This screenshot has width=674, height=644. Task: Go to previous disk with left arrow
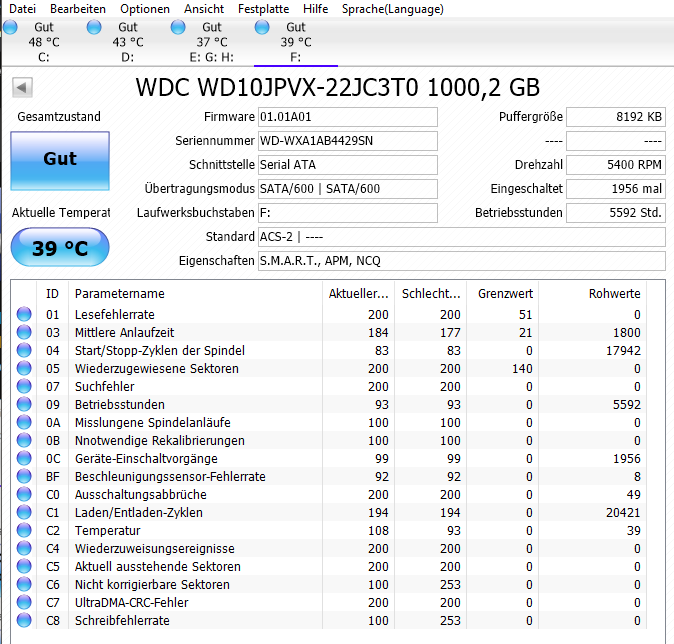tap(22, 88)
